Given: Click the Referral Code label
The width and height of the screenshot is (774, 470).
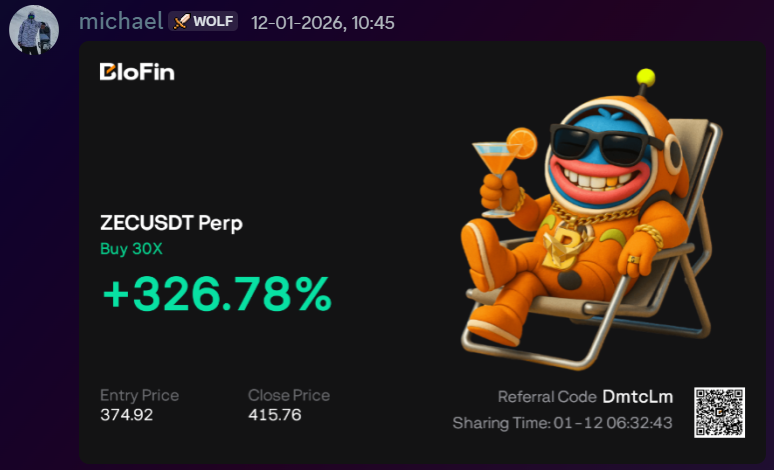Looking at the screenshot, I should click(x=547, y=397).
